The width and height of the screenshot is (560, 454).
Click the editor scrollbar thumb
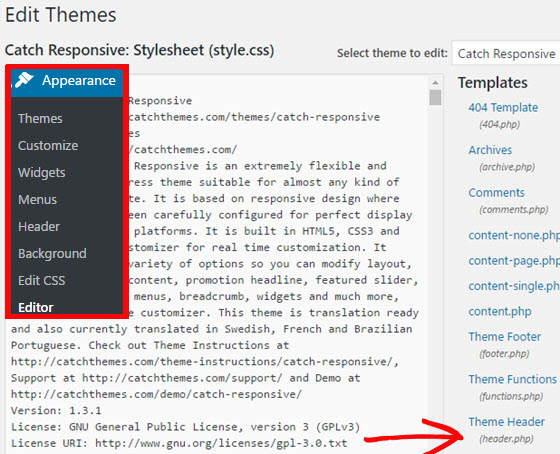click(x=435, y=98)
